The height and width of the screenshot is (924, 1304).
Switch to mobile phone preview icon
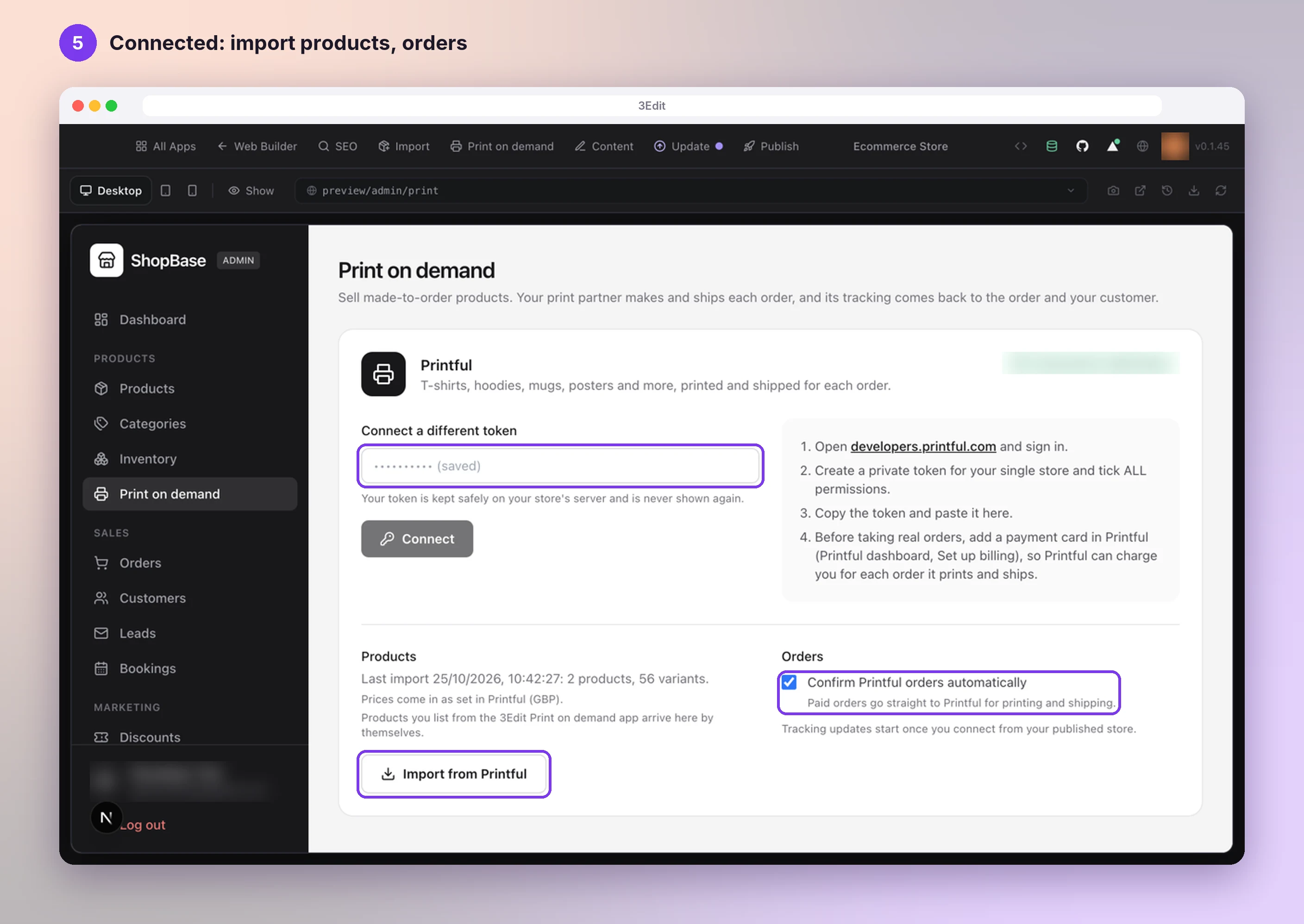pos(192,191)
